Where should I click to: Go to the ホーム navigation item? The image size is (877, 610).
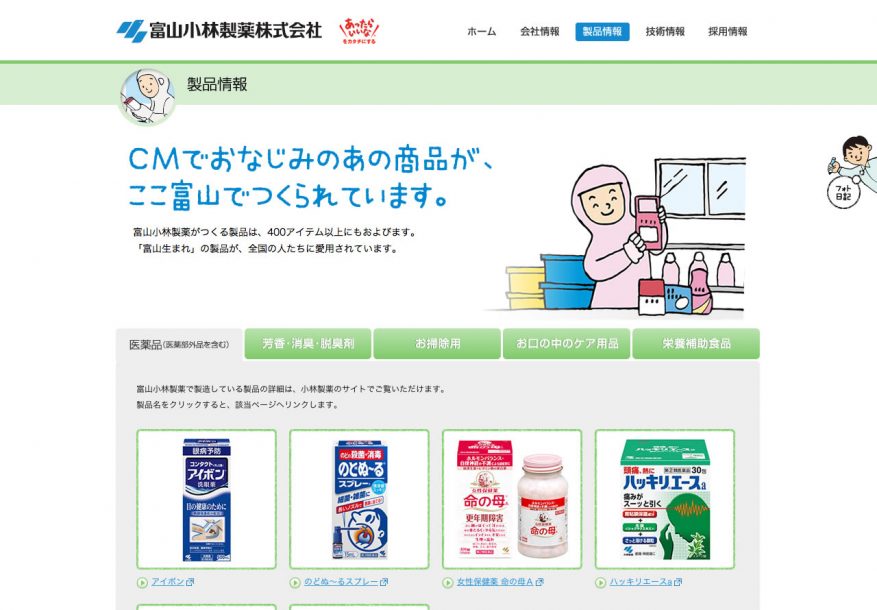tap(482, 31)
